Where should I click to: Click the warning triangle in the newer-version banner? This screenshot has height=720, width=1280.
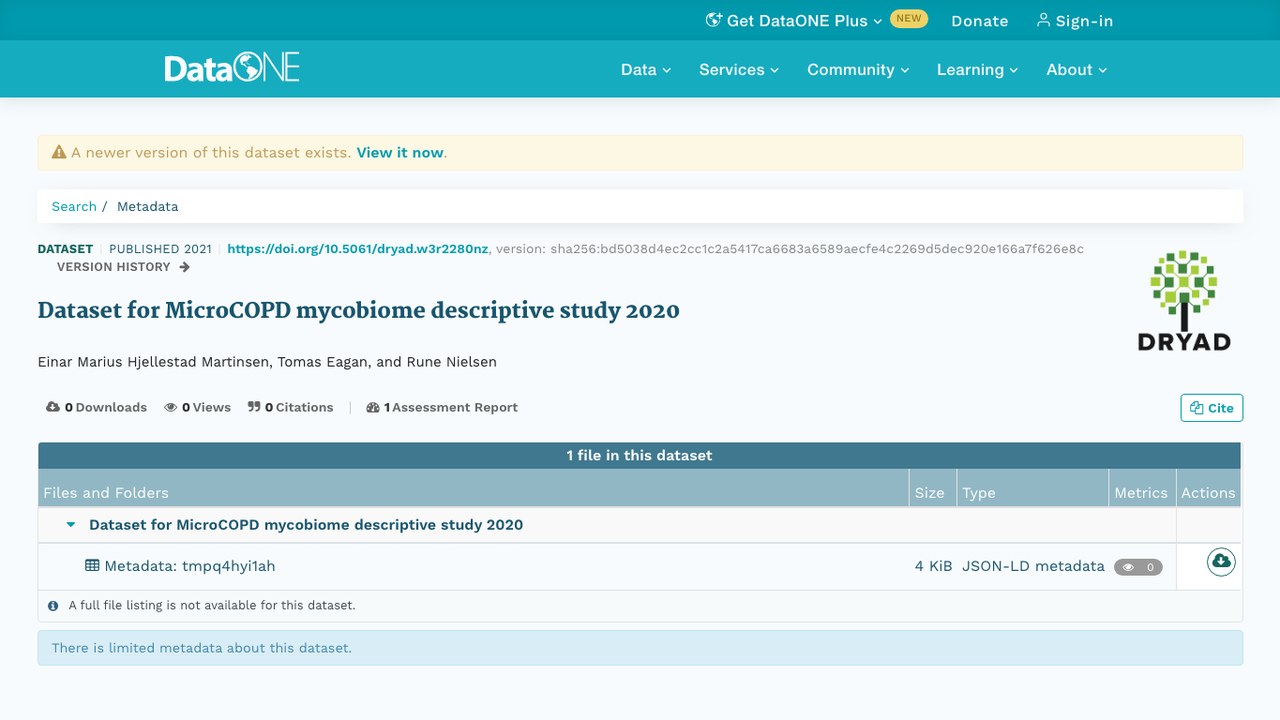[x=59, y=152]
